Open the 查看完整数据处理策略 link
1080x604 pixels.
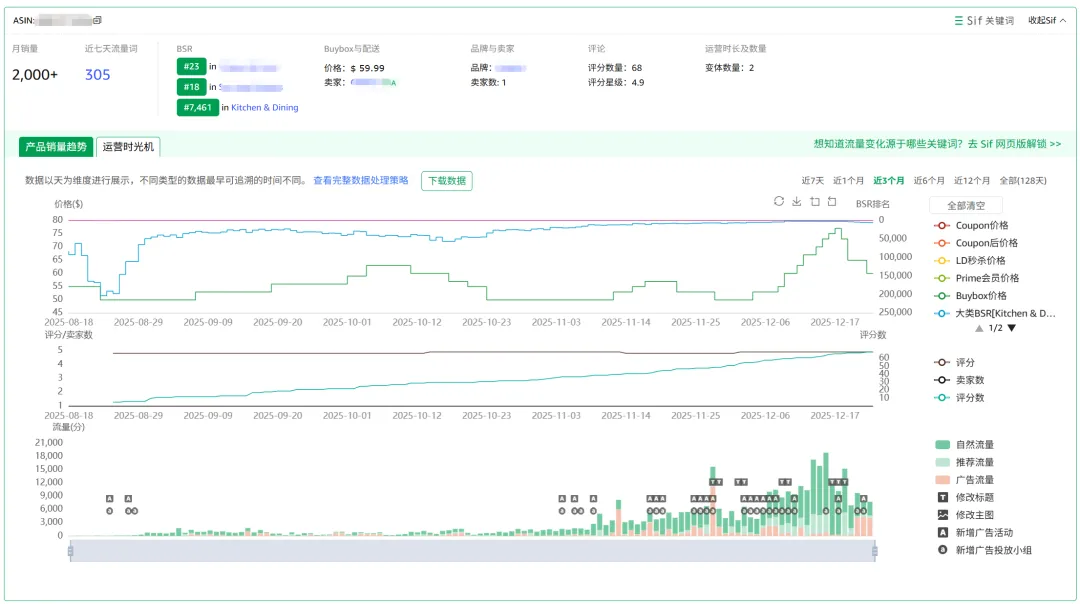(x=360, y=181)
